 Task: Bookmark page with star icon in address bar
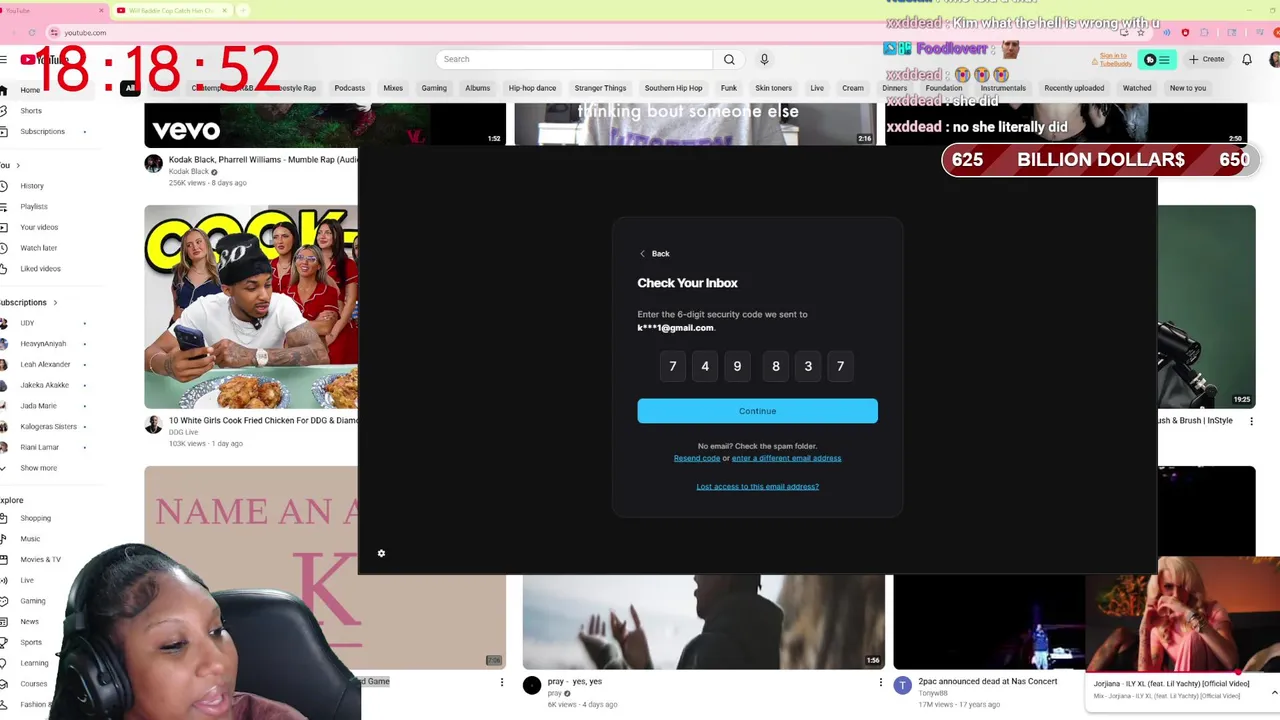[x=1140, y=33]
